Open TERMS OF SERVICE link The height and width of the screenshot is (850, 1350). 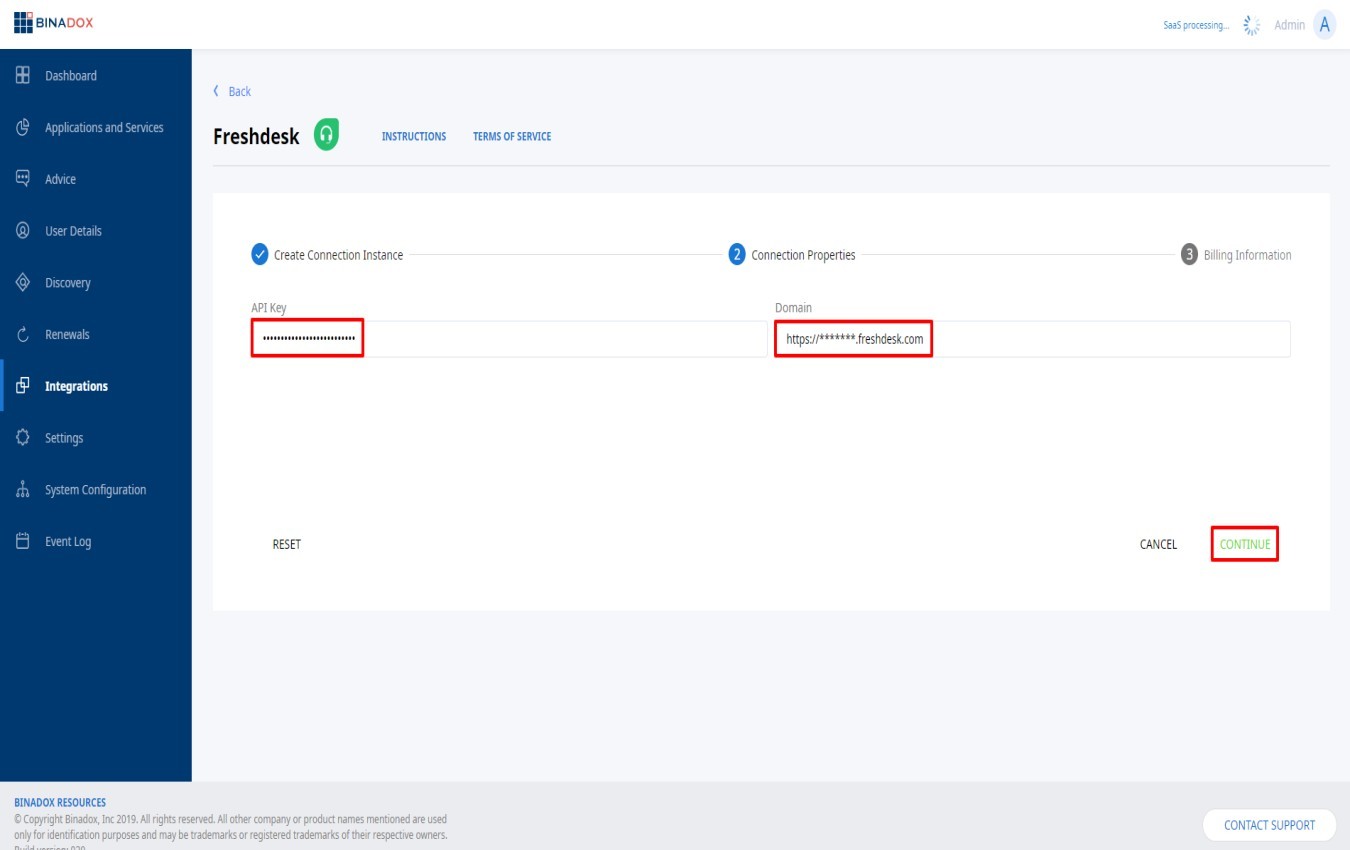[x=512, y=136]
